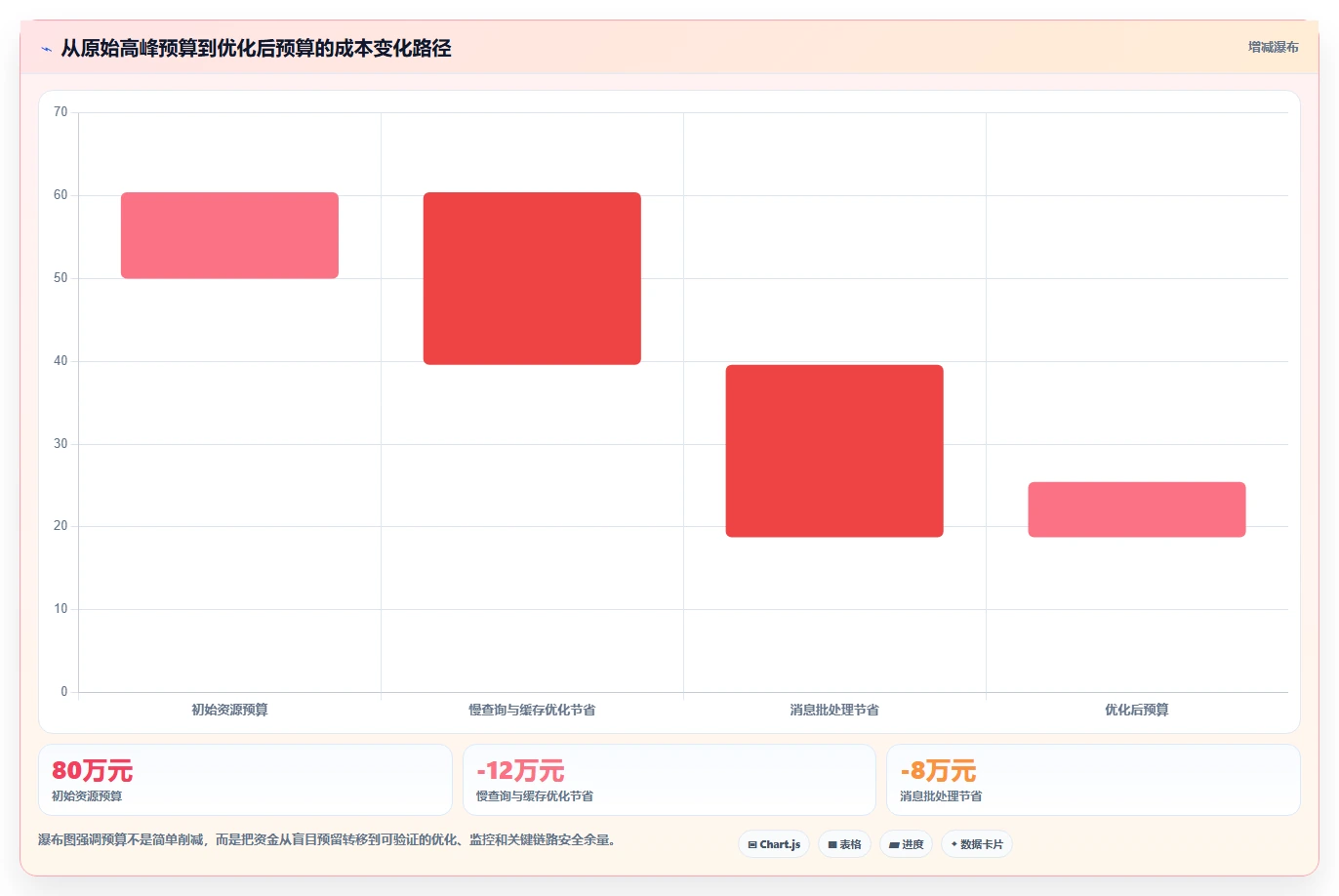Click the -12万元 stat card
1339x896 pixels.
[669, 780]
